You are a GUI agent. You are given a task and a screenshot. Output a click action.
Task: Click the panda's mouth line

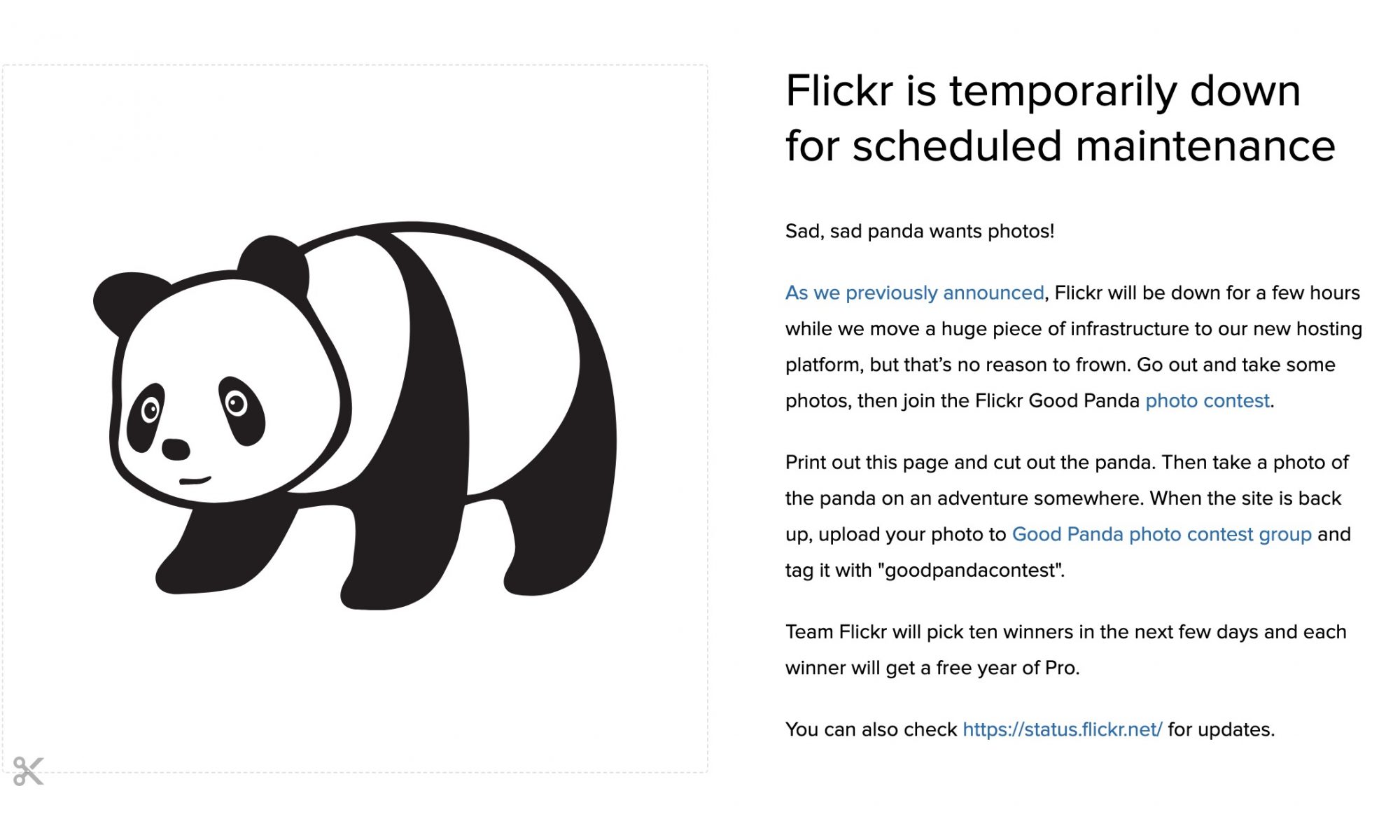pyautogui.click(x=195, y=481)
